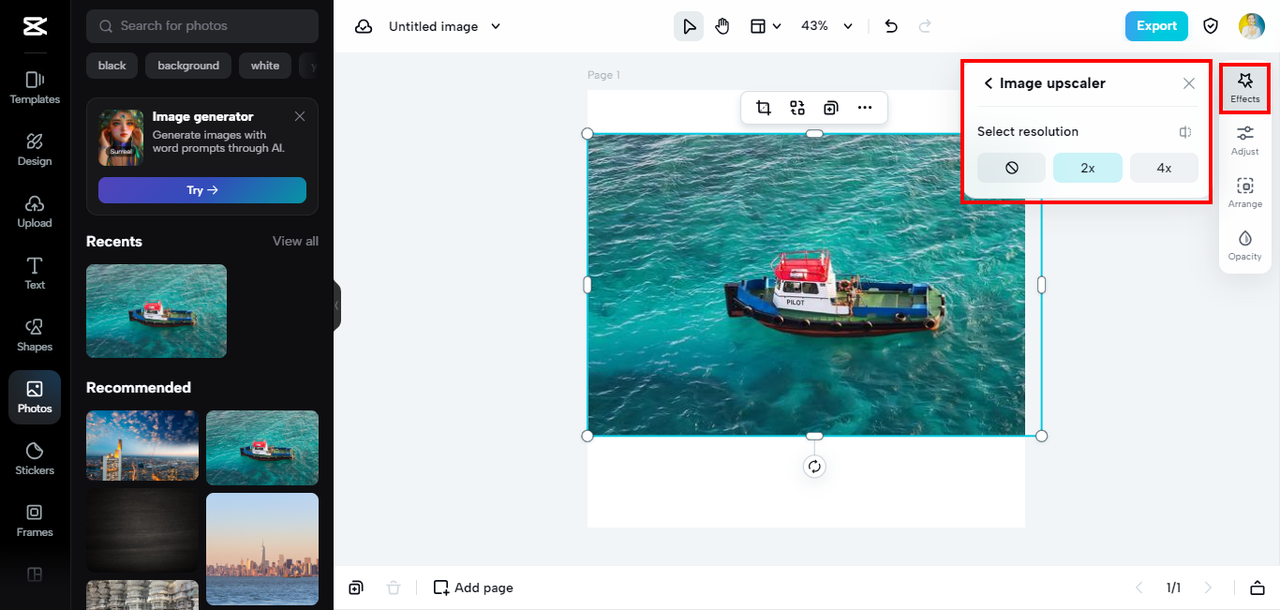
Task: Open the user profile avatar
Action: click(x=1252, y=27)
